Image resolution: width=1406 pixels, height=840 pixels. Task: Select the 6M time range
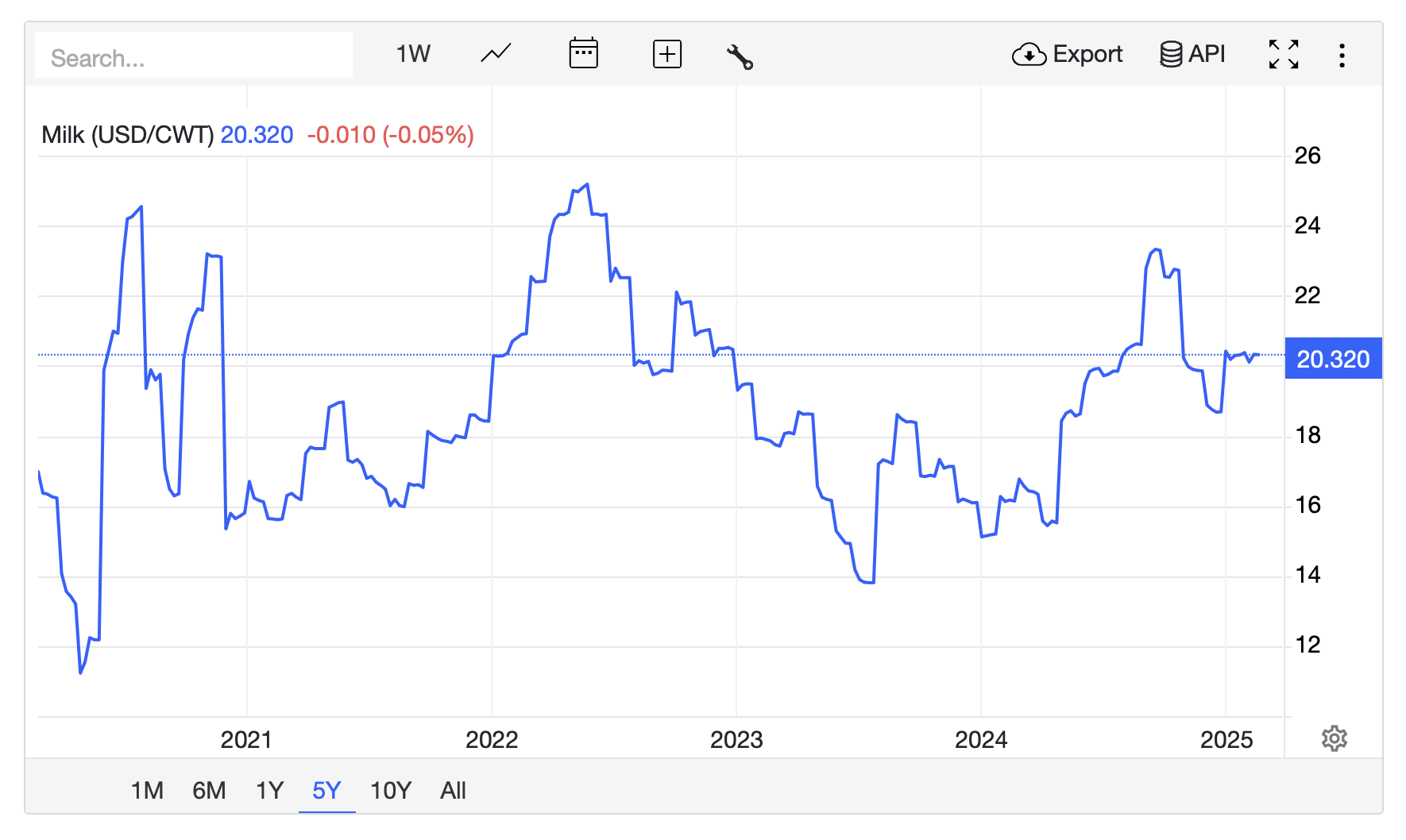209,791
